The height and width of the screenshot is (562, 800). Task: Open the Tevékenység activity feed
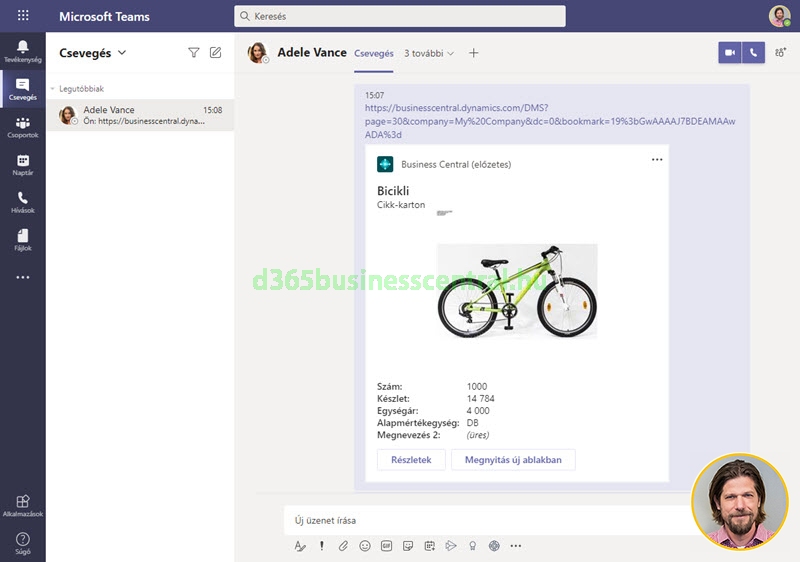(x=22, y=50)
